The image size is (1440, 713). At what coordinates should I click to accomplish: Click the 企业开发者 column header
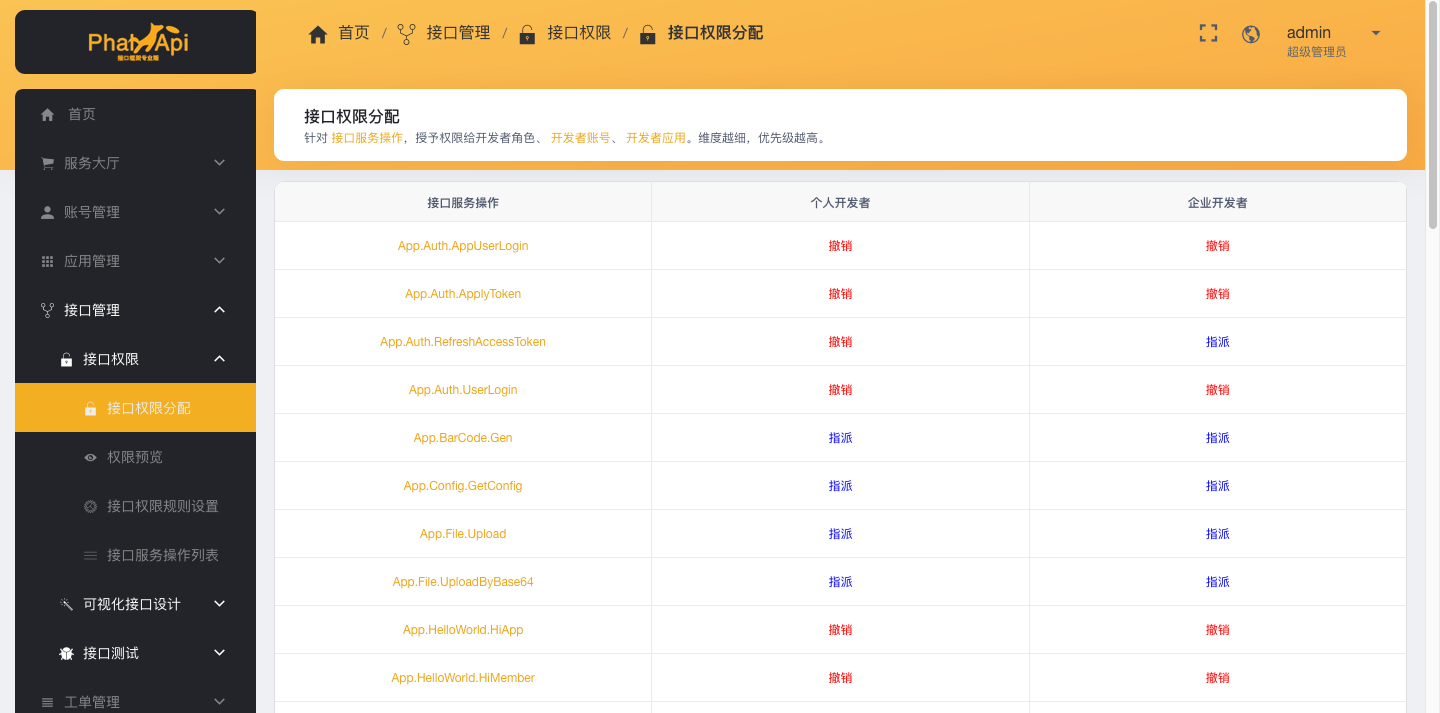[x=1217, y=203]
